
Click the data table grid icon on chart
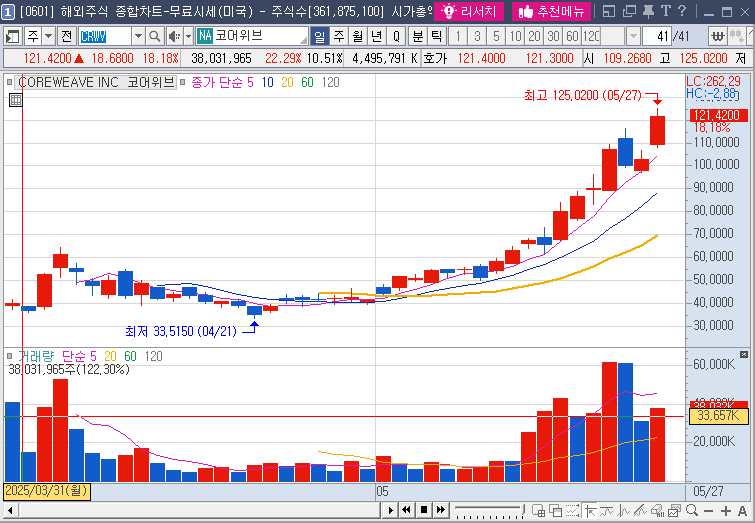click(16, 100)
